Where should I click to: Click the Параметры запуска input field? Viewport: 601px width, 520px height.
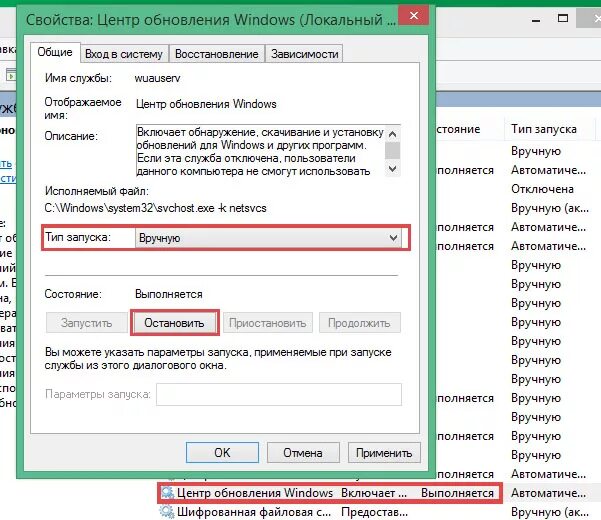point(279,394)
